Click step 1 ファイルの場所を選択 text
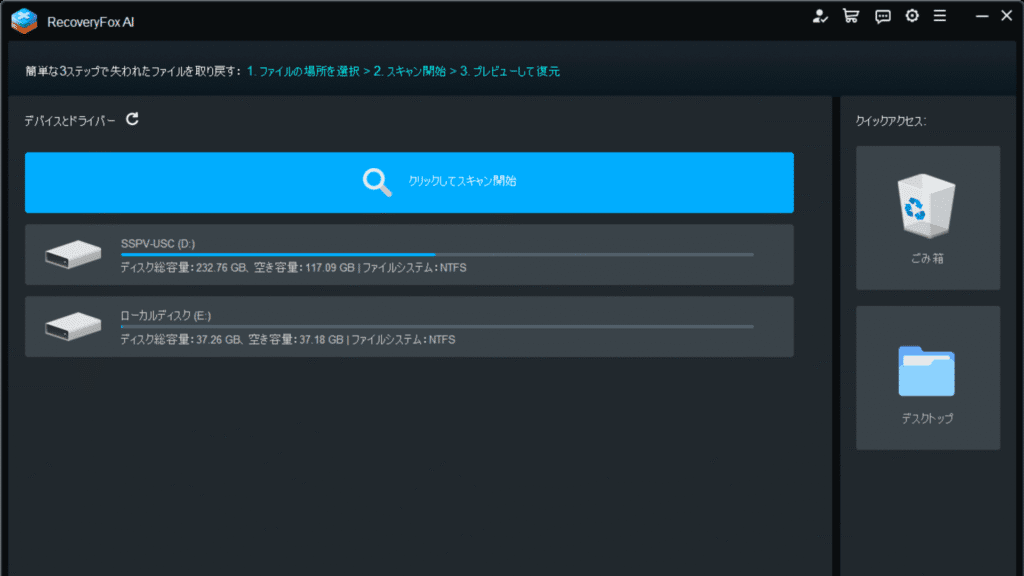The width and height of the screenshot is (1024, 576). pos(303,71)
